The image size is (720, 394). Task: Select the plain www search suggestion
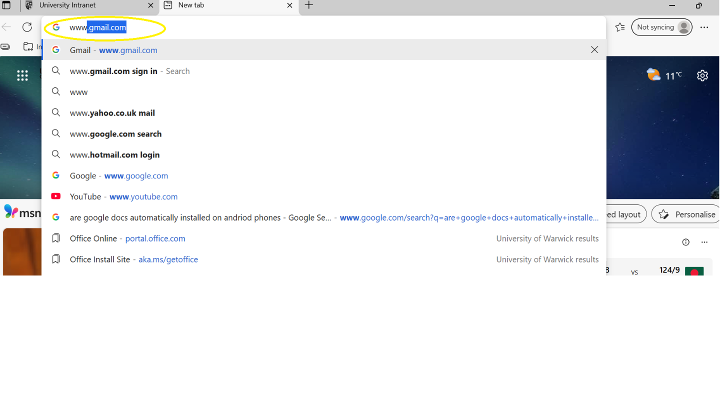[x=324, y=92]
